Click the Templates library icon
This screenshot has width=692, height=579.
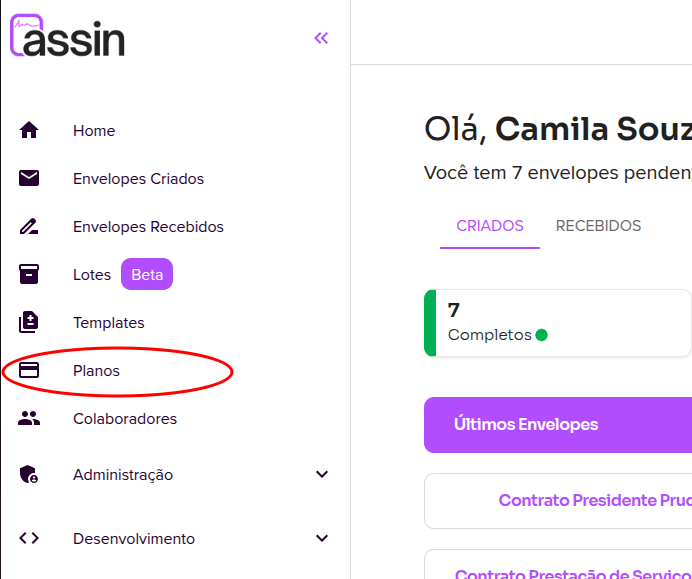29,322
